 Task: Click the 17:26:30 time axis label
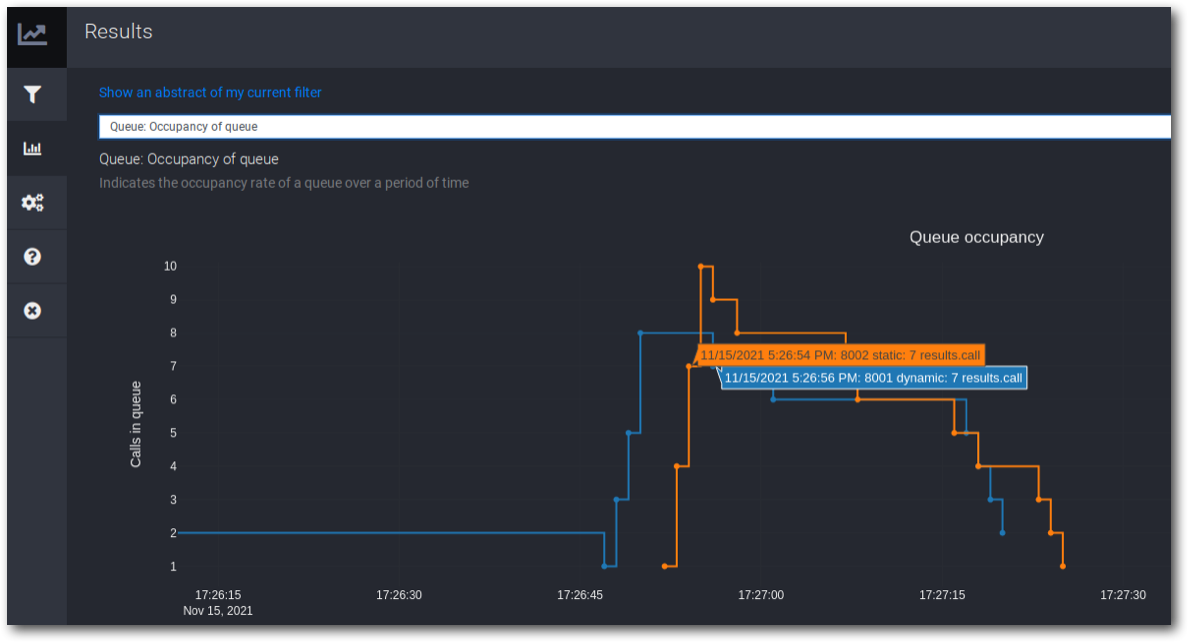(399, 595)
